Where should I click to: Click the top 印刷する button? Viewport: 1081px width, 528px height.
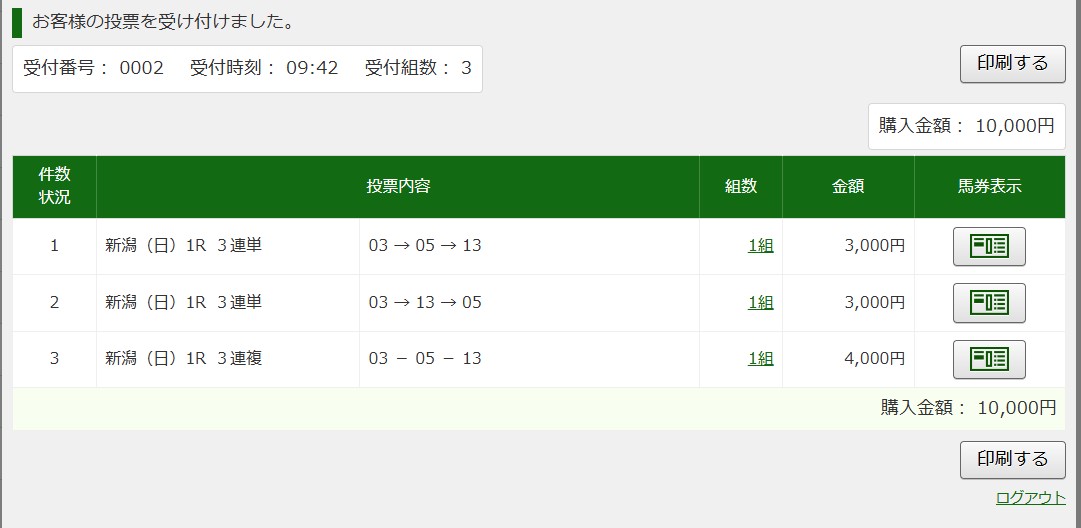[x=1012, y=64]
